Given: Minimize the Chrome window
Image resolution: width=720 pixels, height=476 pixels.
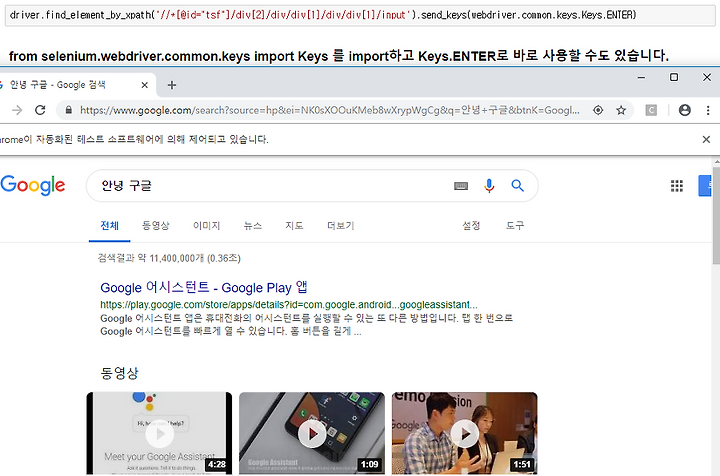Looking at the screenshot, I should 641,78.
